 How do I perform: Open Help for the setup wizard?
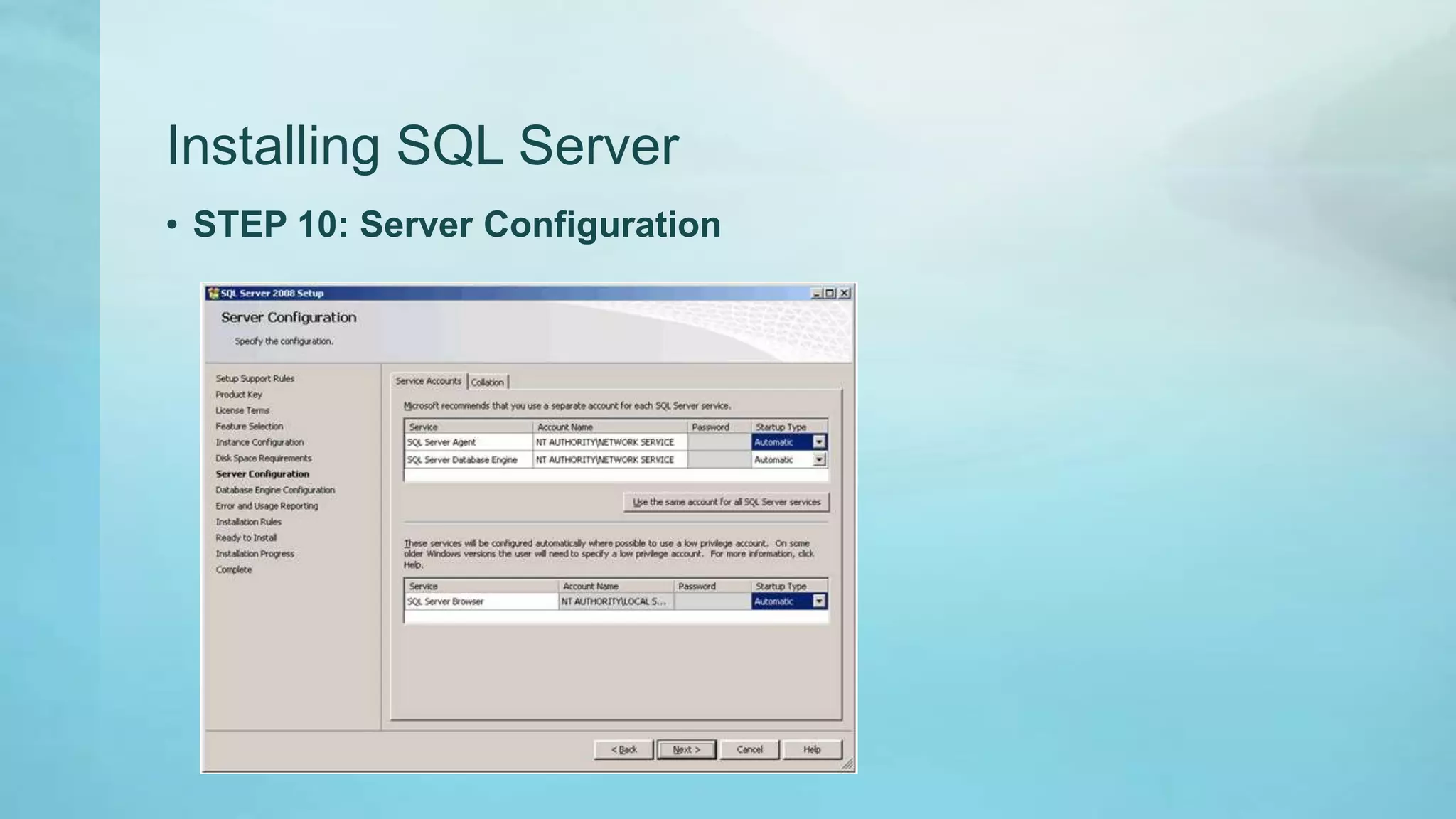812,749
